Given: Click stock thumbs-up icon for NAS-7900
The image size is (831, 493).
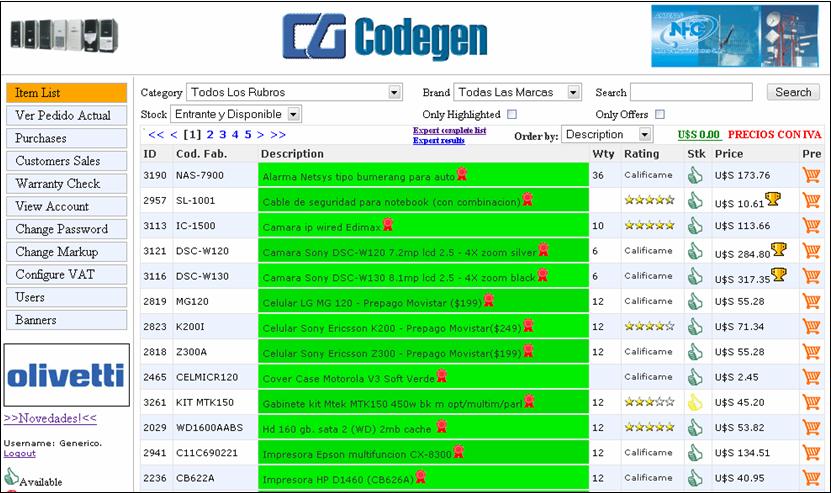Looking at the screenshot, I should pyautogui.click(x=695, y=175).
